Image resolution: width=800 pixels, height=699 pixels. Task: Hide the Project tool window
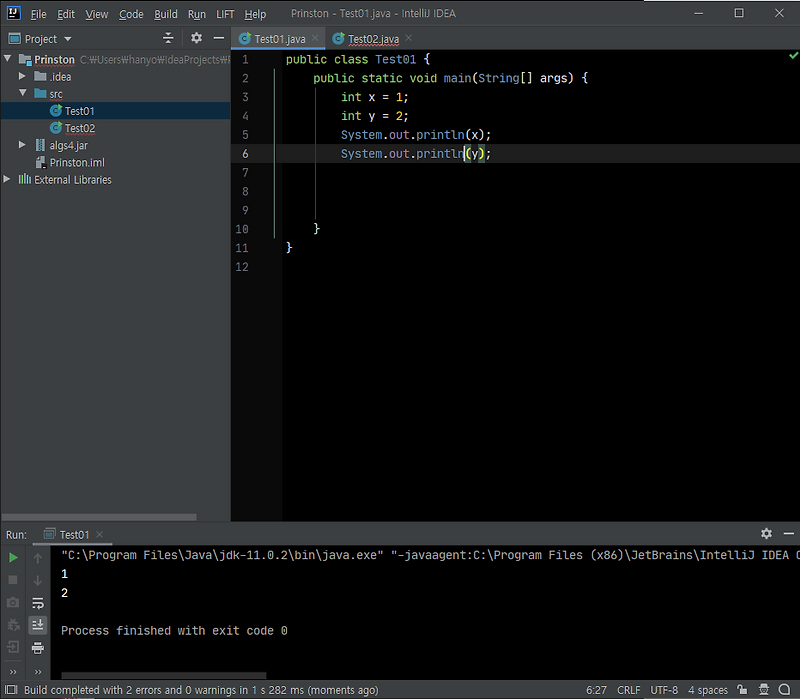(x=219, y=37)
